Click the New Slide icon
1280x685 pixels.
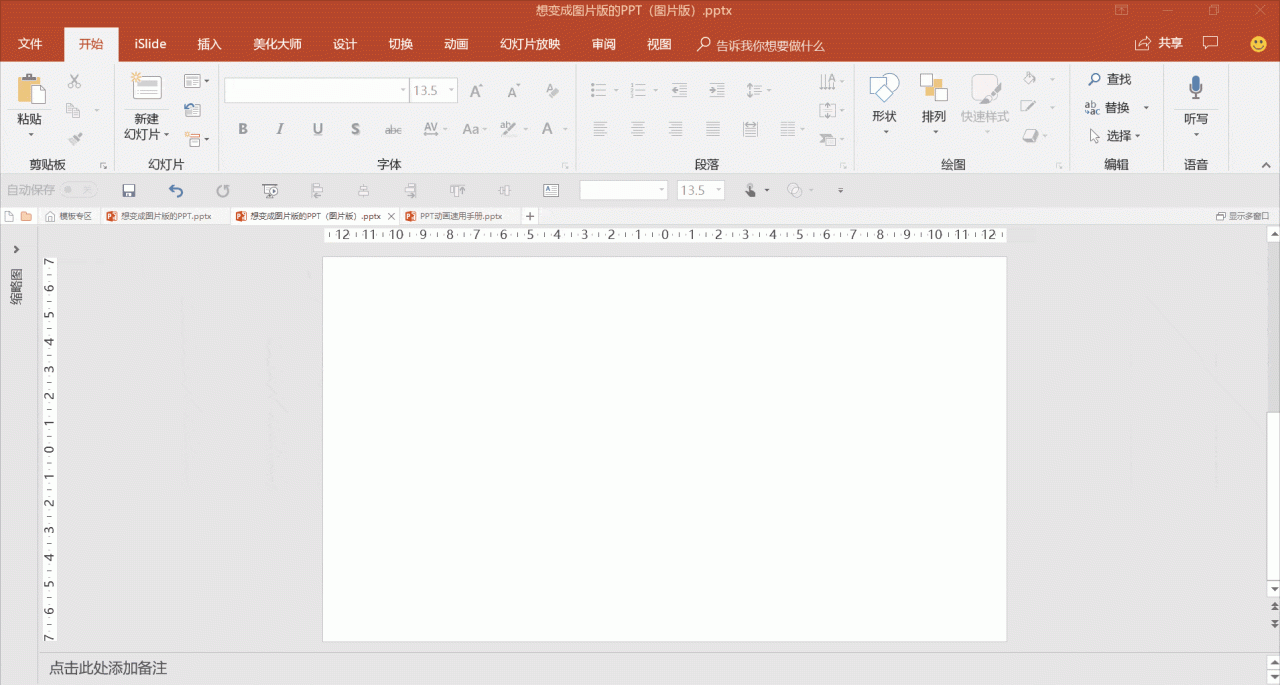pos(146,88)
